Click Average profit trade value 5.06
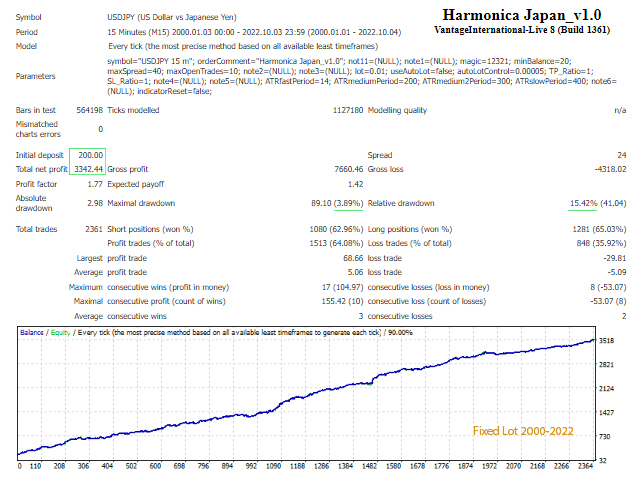 click(356, 272)
